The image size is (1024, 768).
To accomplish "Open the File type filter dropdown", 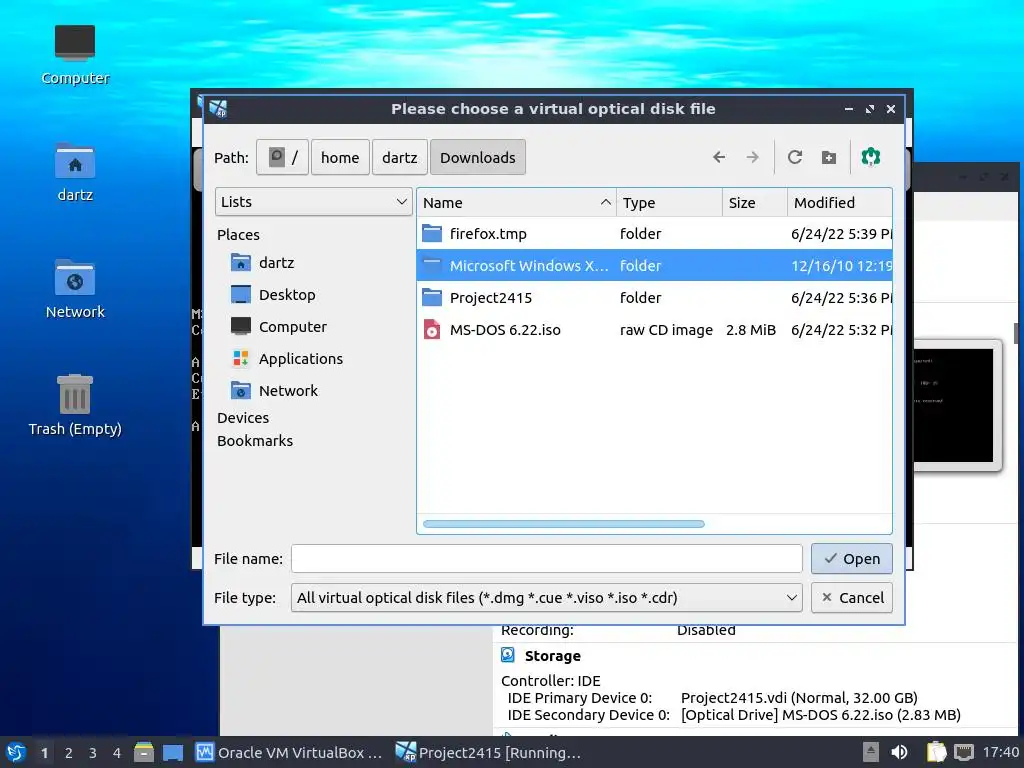I will 547,598.
